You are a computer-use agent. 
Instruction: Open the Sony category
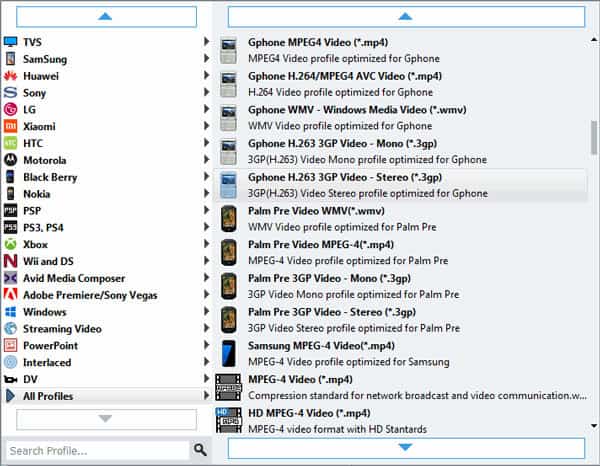pyautogui.click(x=106, y=93)
